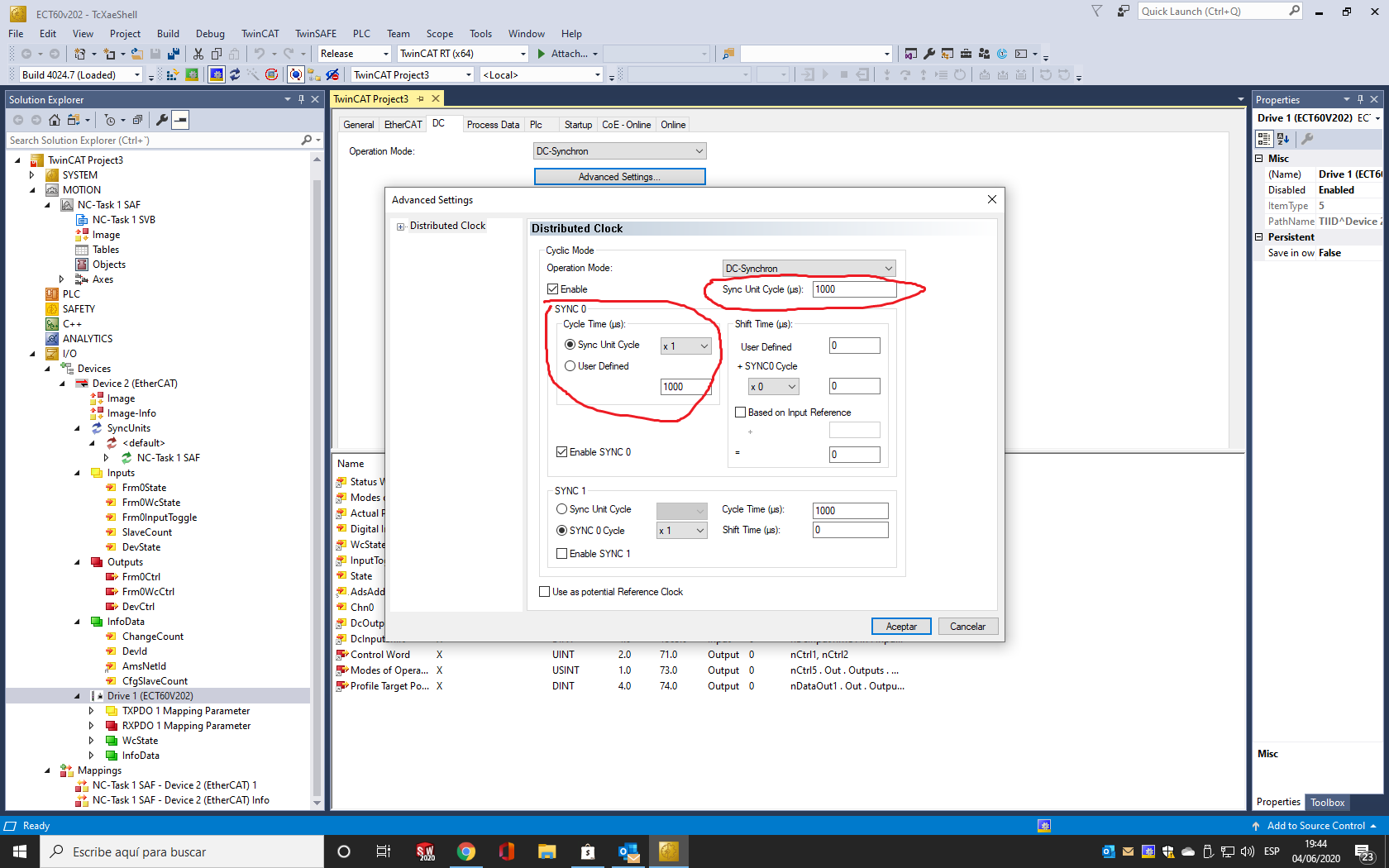Open Task View on the taskbar
This screenshot has width=1389, height=868.
pos(383,851)
